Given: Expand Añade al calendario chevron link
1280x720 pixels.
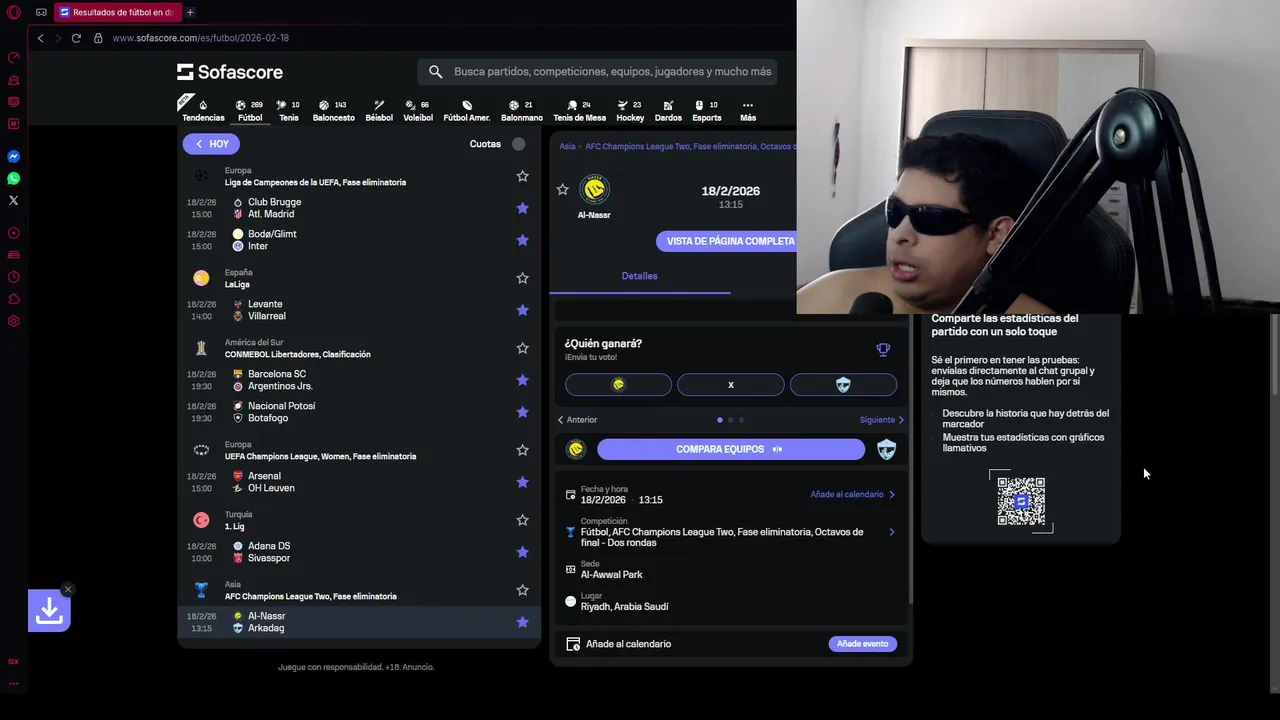Looking at the screenshot, I should click(x=852, y=494).
